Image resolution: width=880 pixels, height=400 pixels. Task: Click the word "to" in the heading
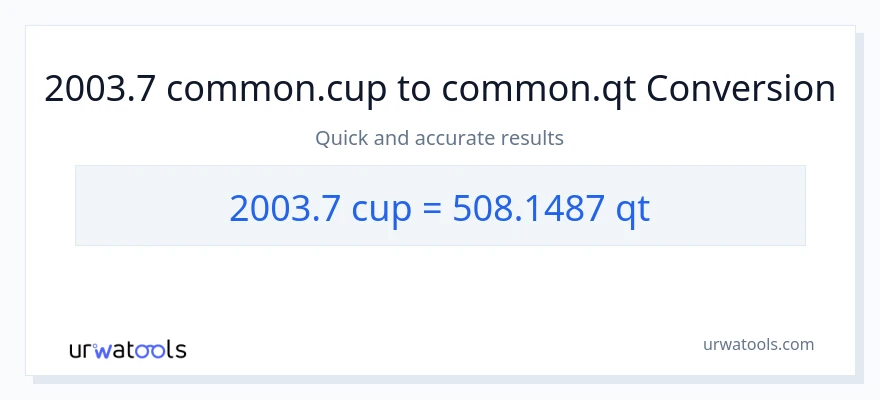point(409,90)
